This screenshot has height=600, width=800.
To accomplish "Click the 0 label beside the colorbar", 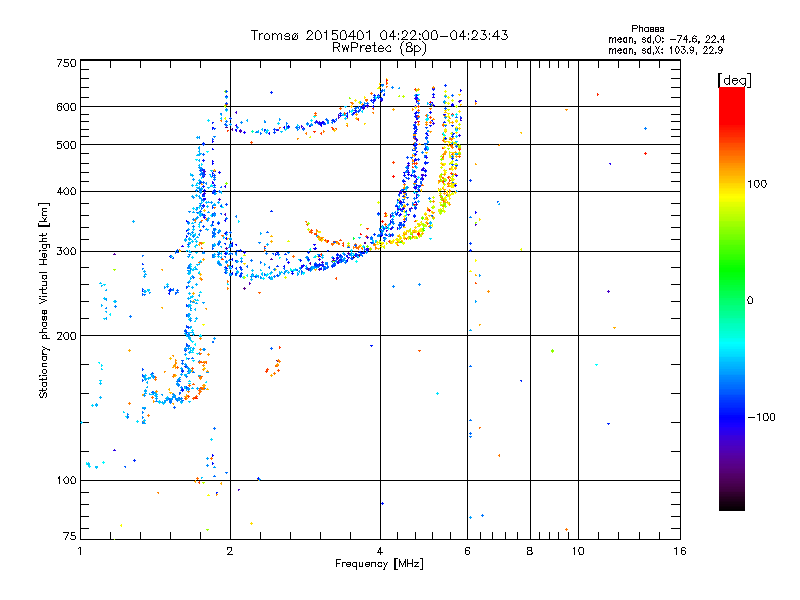I will point(749,300).
